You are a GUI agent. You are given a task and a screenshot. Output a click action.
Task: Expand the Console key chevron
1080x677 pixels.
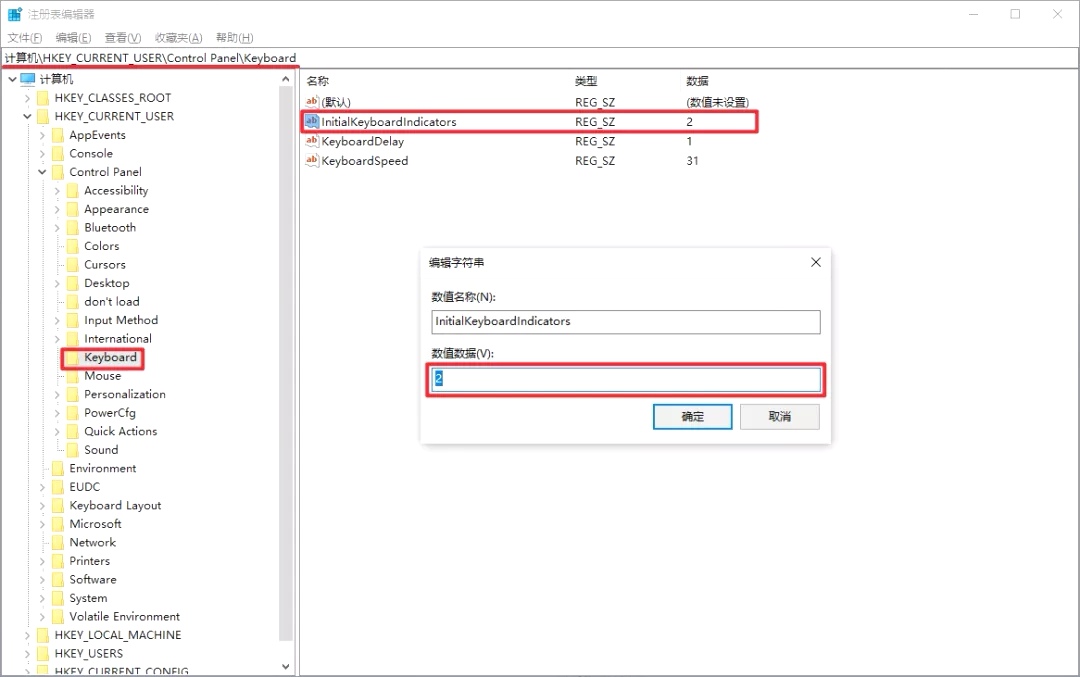(42, 154)
